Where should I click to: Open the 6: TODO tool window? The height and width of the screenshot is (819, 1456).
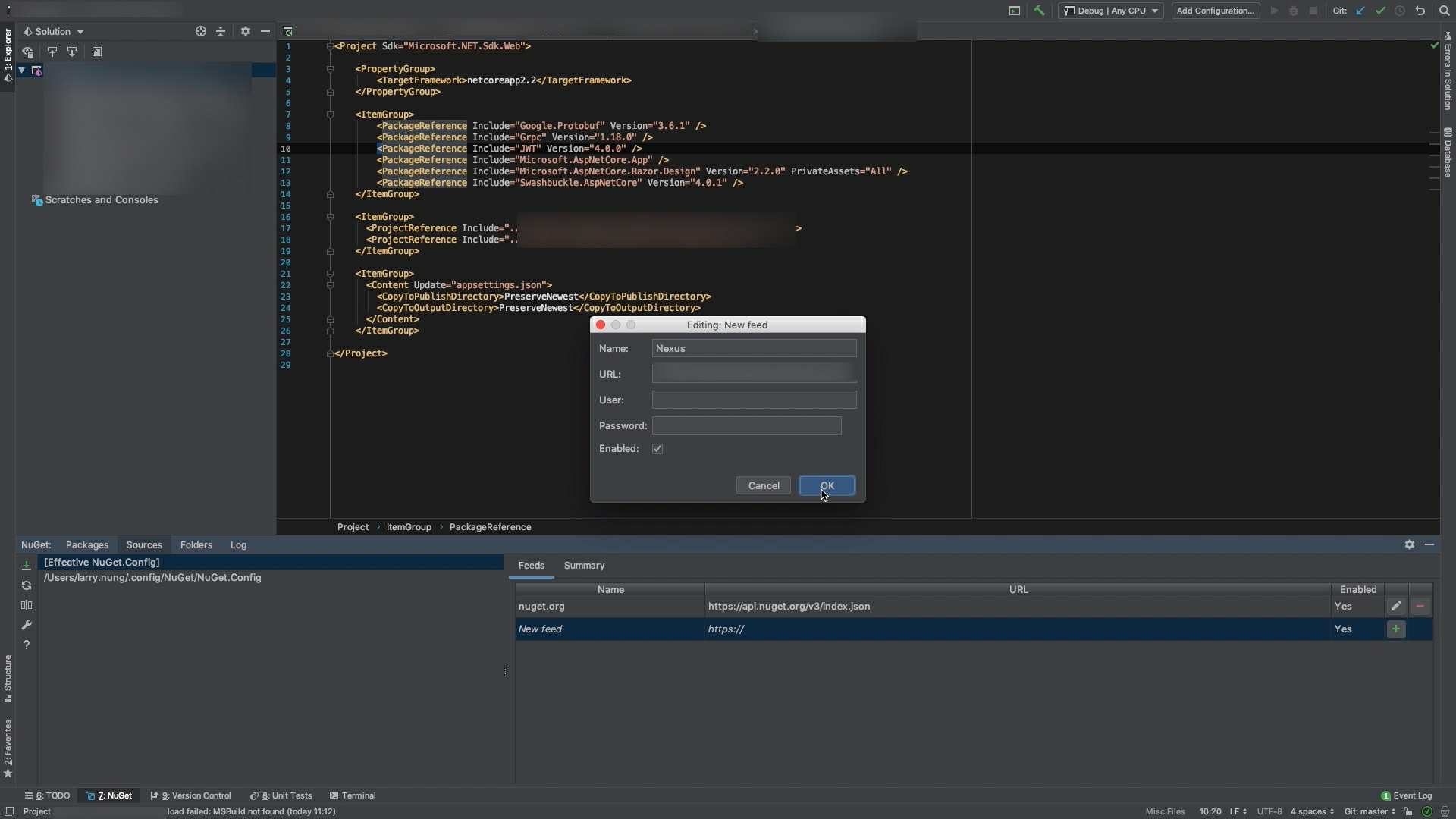point(47,796)
